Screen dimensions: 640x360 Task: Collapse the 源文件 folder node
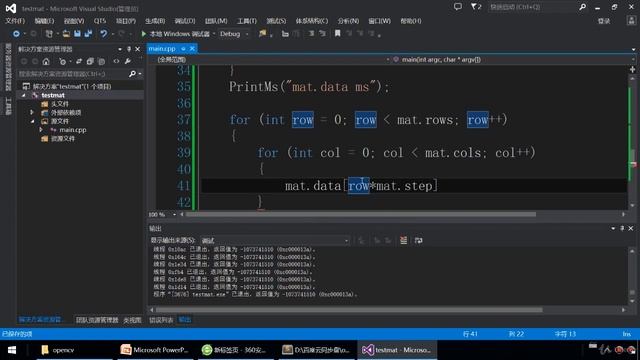point(32,121)
